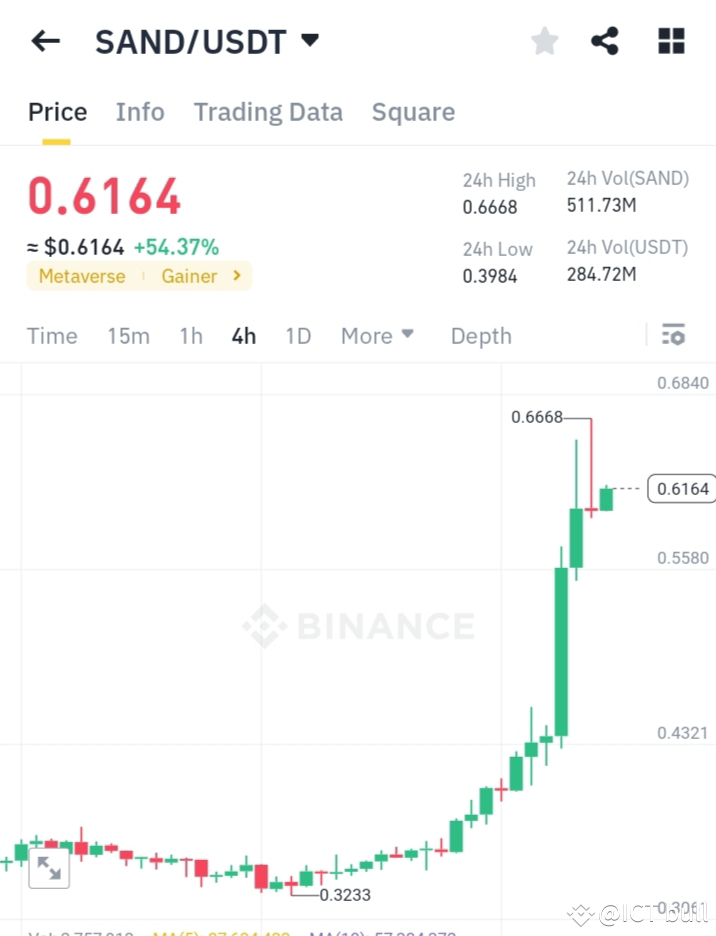Screen dimensions: 716x936
Task: Expand chart to fullscreen mode
Action: point(48,868)
